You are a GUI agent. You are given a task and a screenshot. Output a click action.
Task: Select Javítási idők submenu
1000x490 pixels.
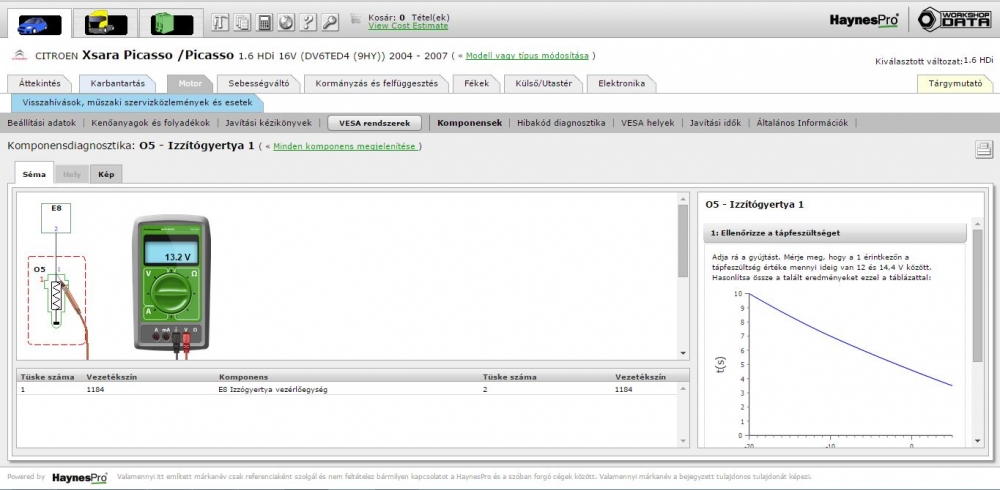pos(715,123)
